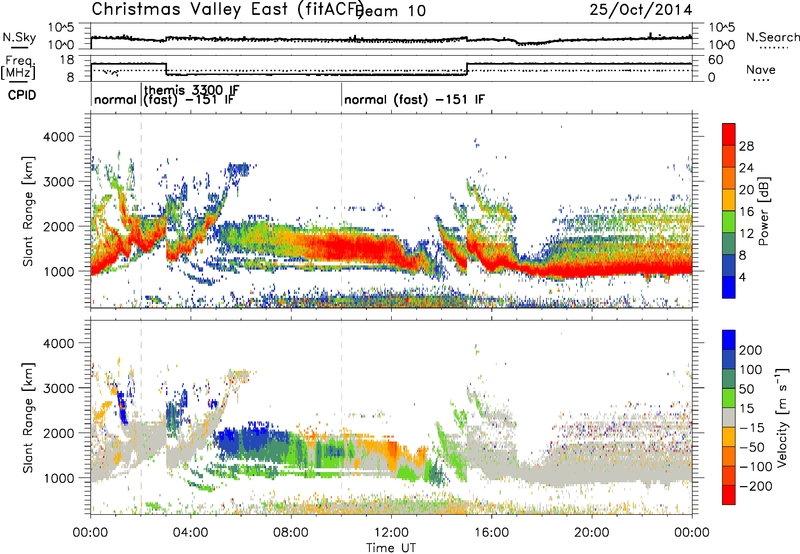Click the '12' power colorbar label

[746, 234]
